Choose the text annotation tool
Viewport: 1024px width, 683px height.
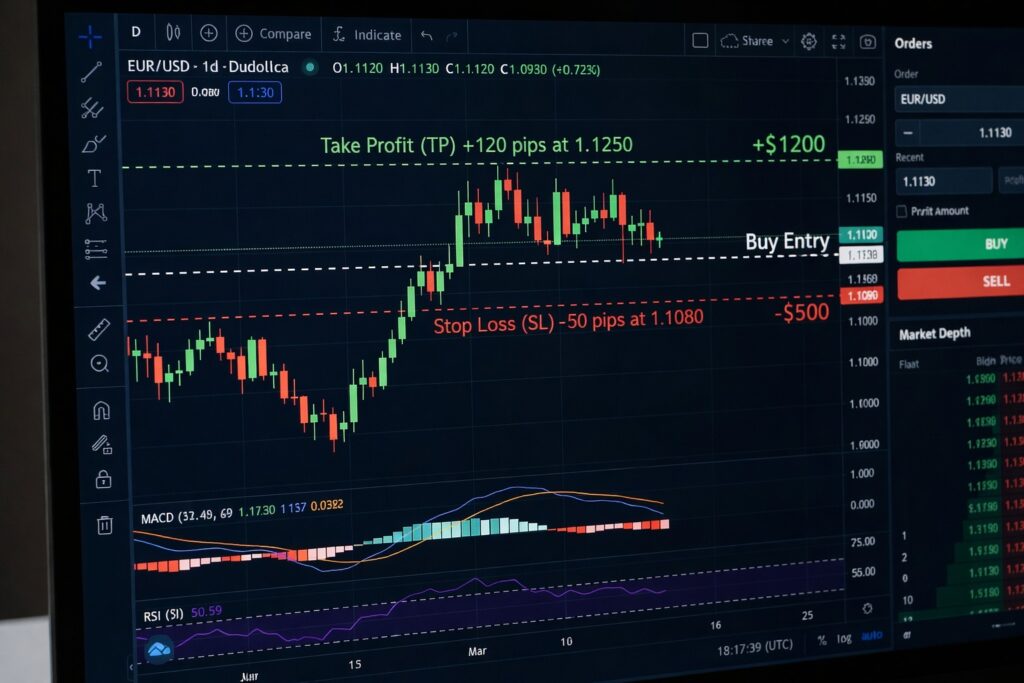coord(94,178)
